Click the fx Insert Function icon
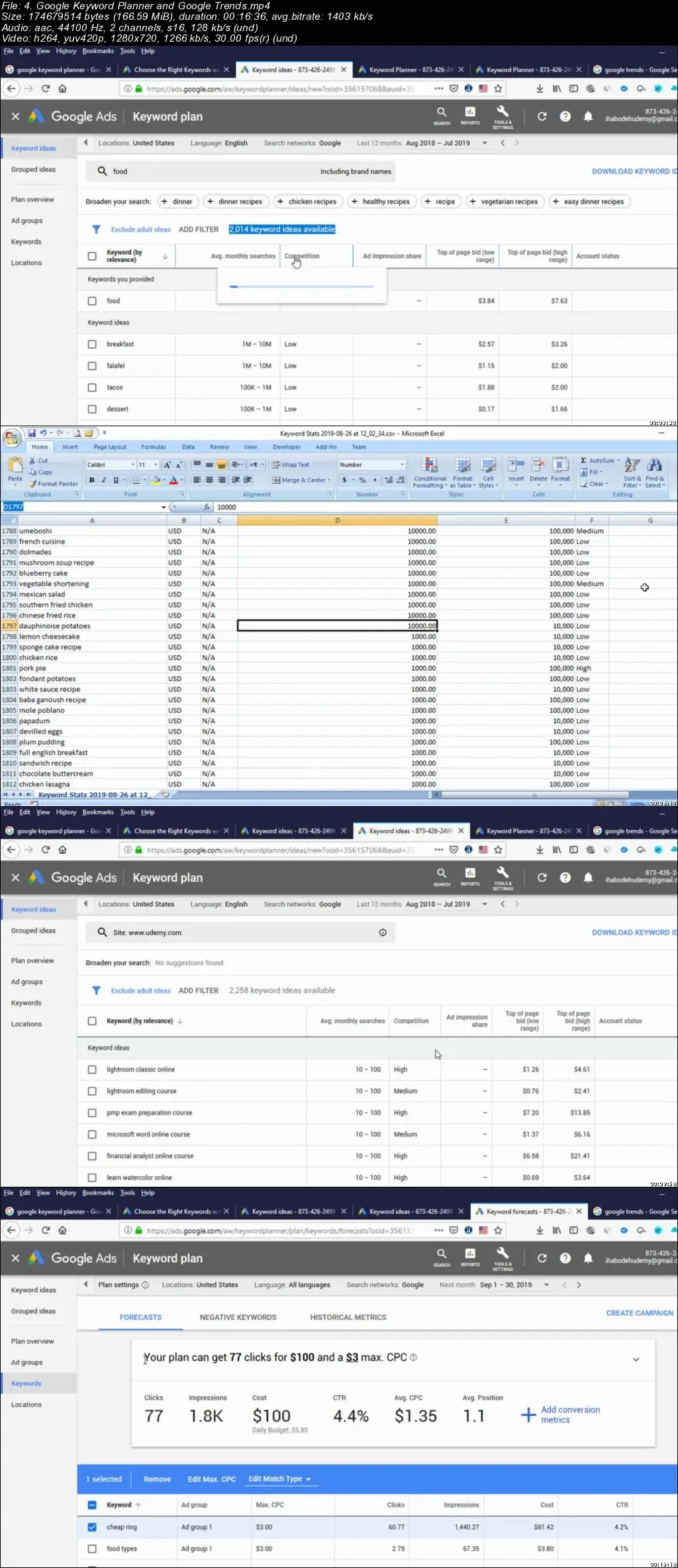 click(207, 507)
